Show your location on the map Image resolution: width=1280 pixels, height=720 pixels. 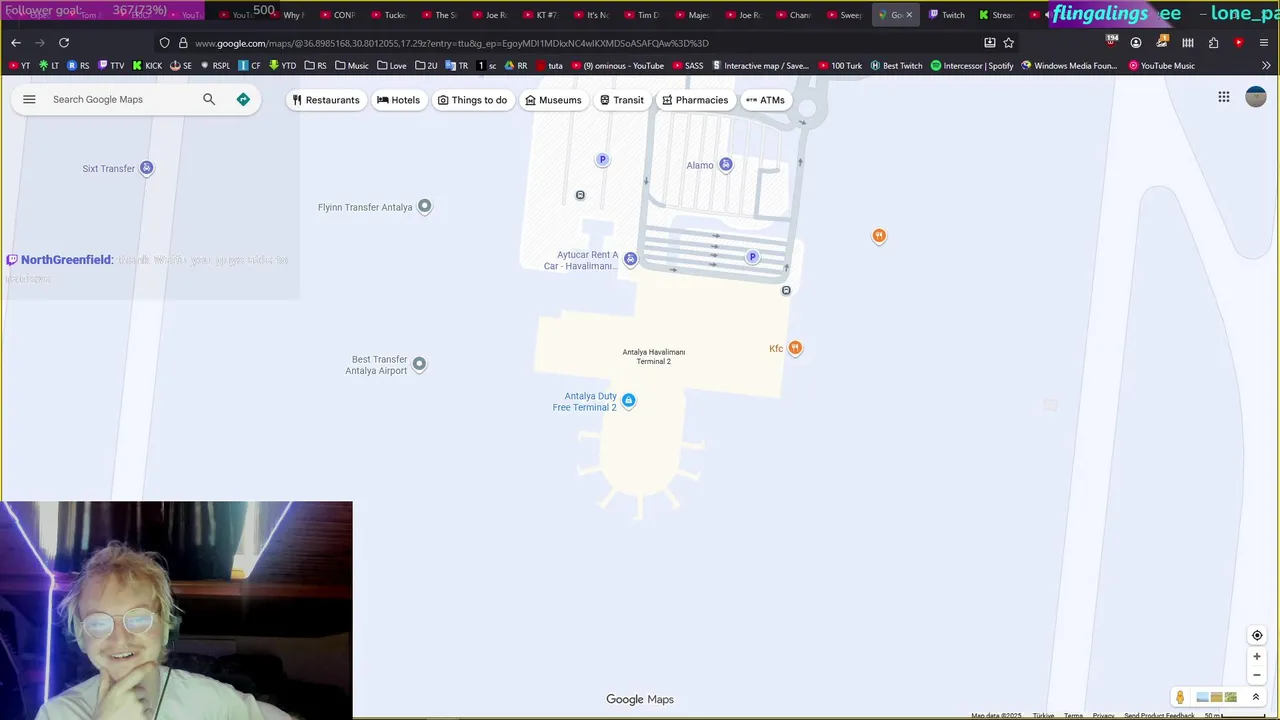(x=1257, y=635)
